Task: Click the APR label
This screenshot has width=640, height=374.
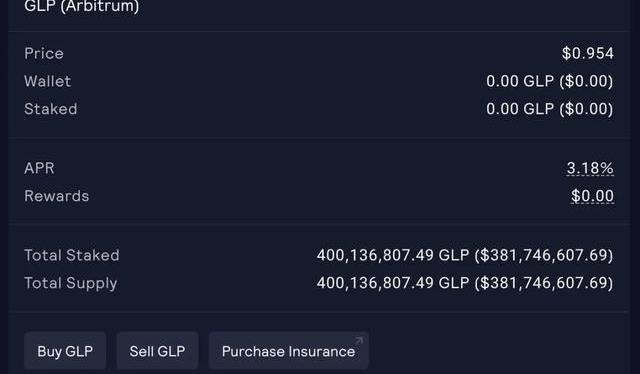Action: click(x=39, y=168)
